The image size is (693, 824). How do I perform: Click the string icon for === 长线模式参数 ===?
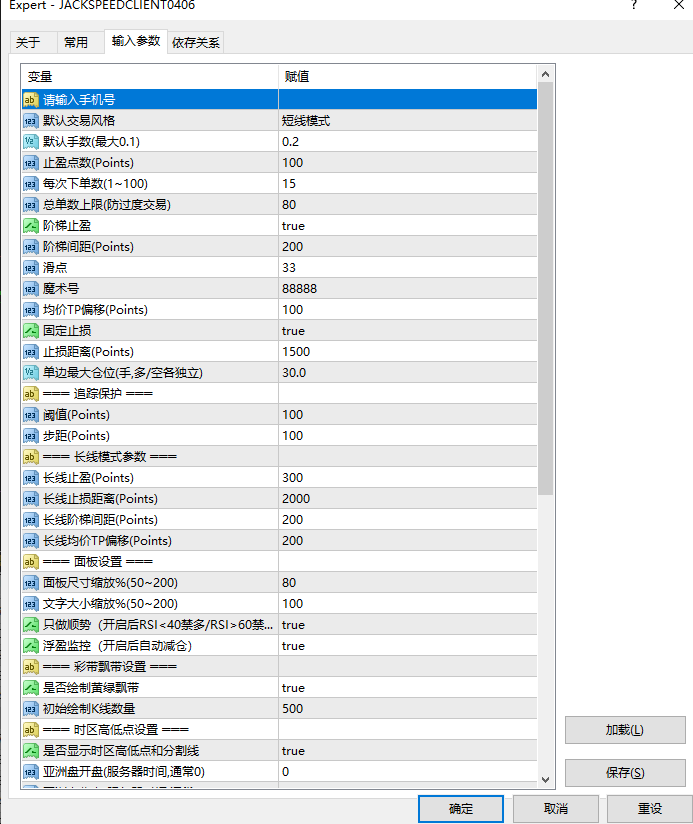[x=30, y=457]
